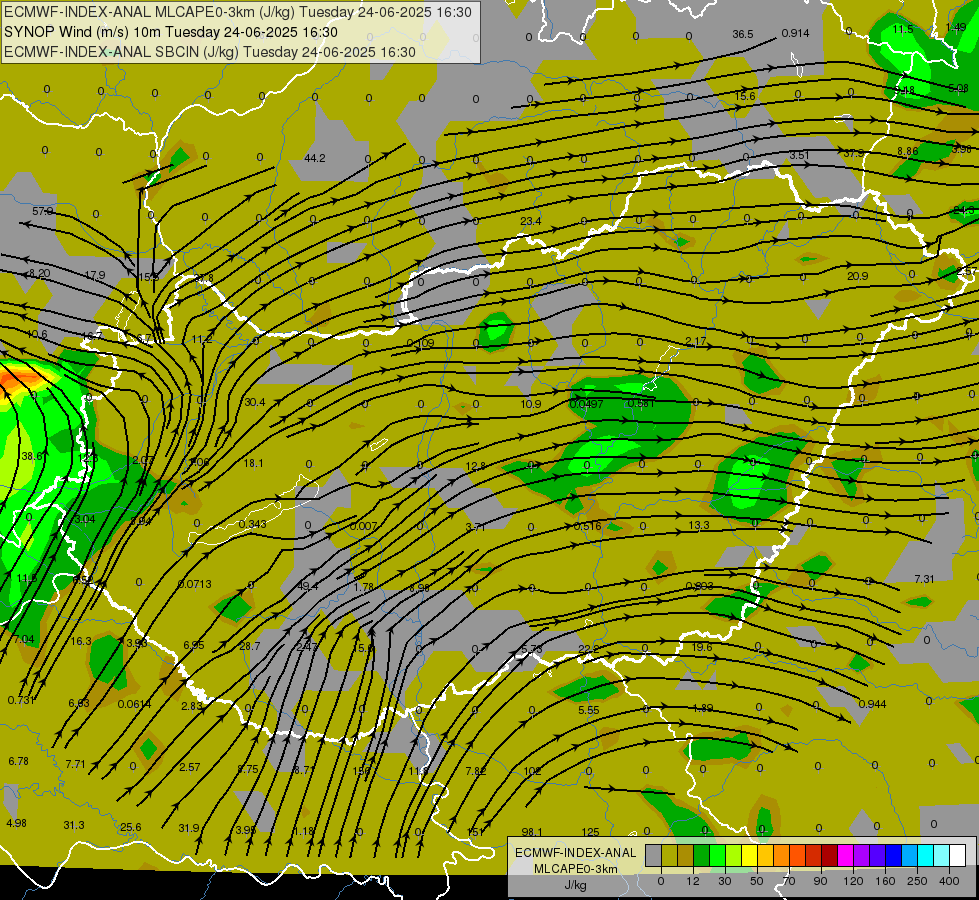Click the '10.9' value on the map
The image size is (979, 900).
tap(531, 404)
